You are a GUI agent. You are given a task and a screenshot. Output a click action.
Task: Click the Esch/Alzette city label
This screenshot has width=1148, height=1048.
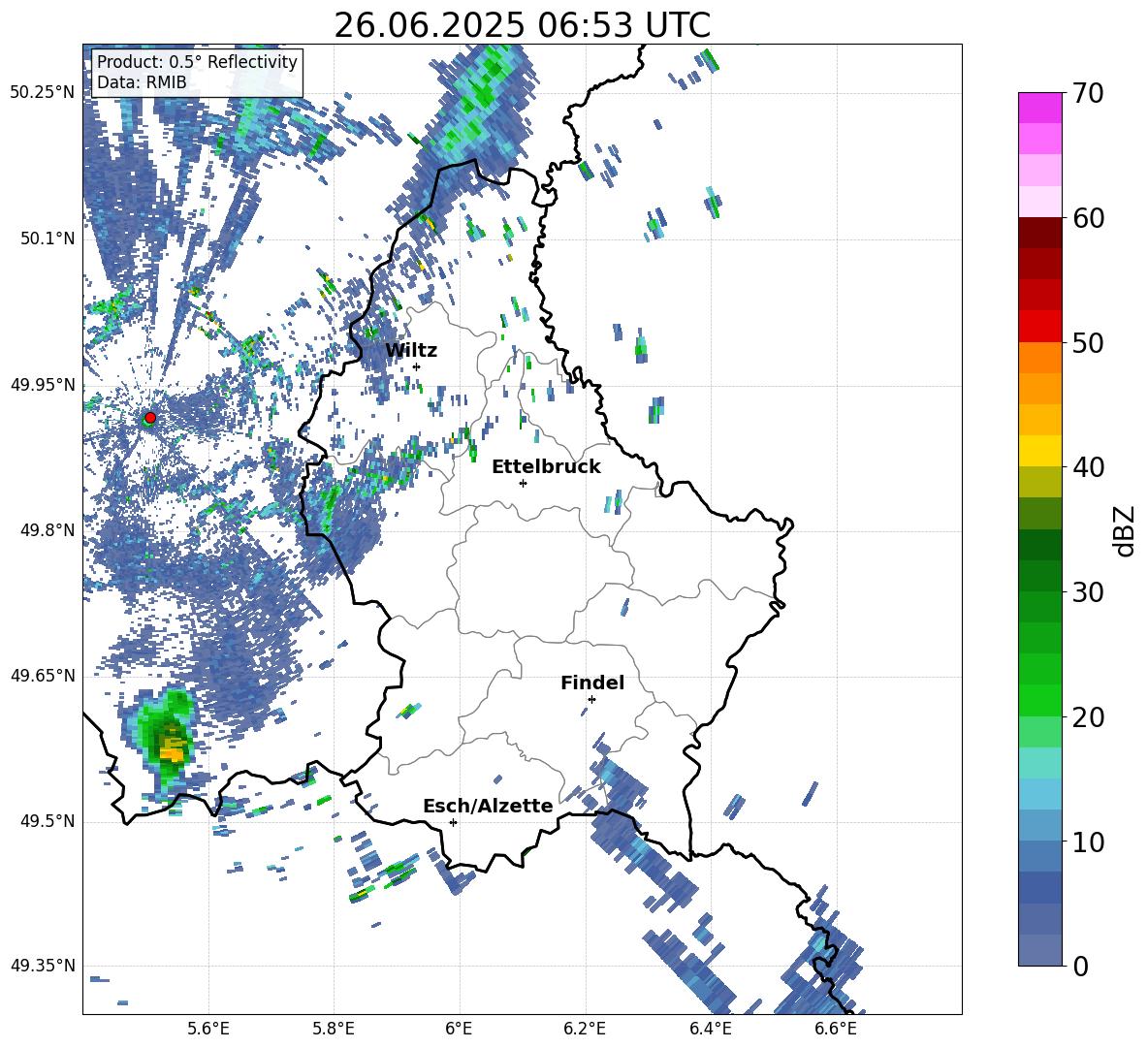point(488,806)
